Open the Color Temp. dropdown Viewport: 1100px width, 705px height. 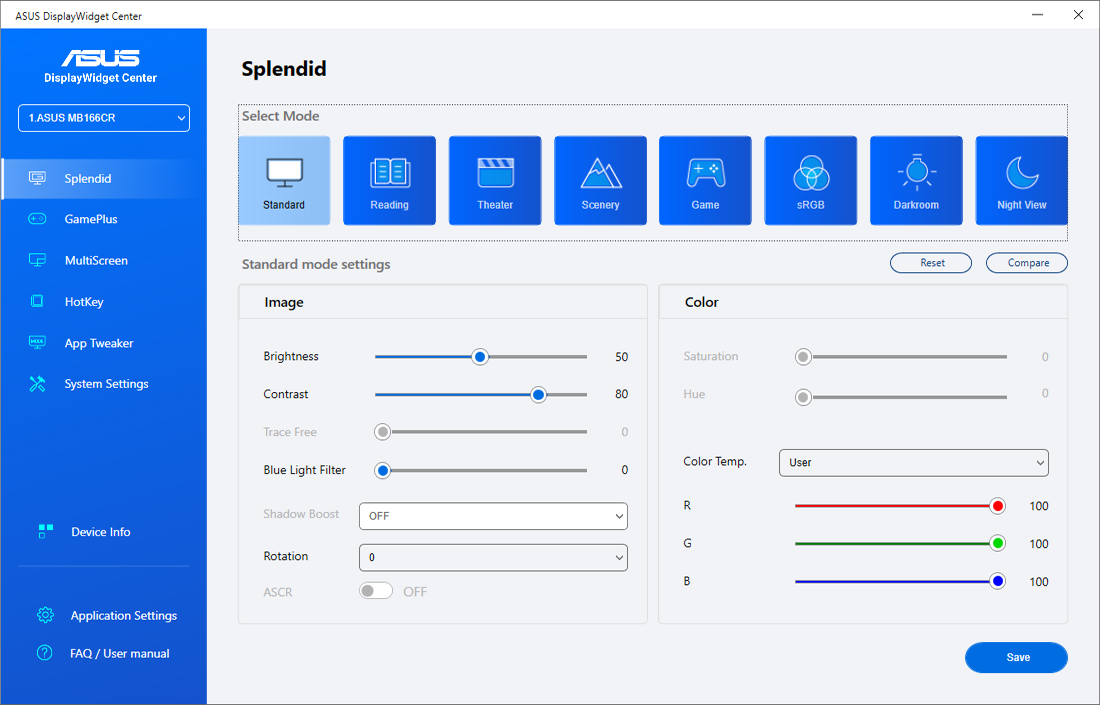coord(913,462)
